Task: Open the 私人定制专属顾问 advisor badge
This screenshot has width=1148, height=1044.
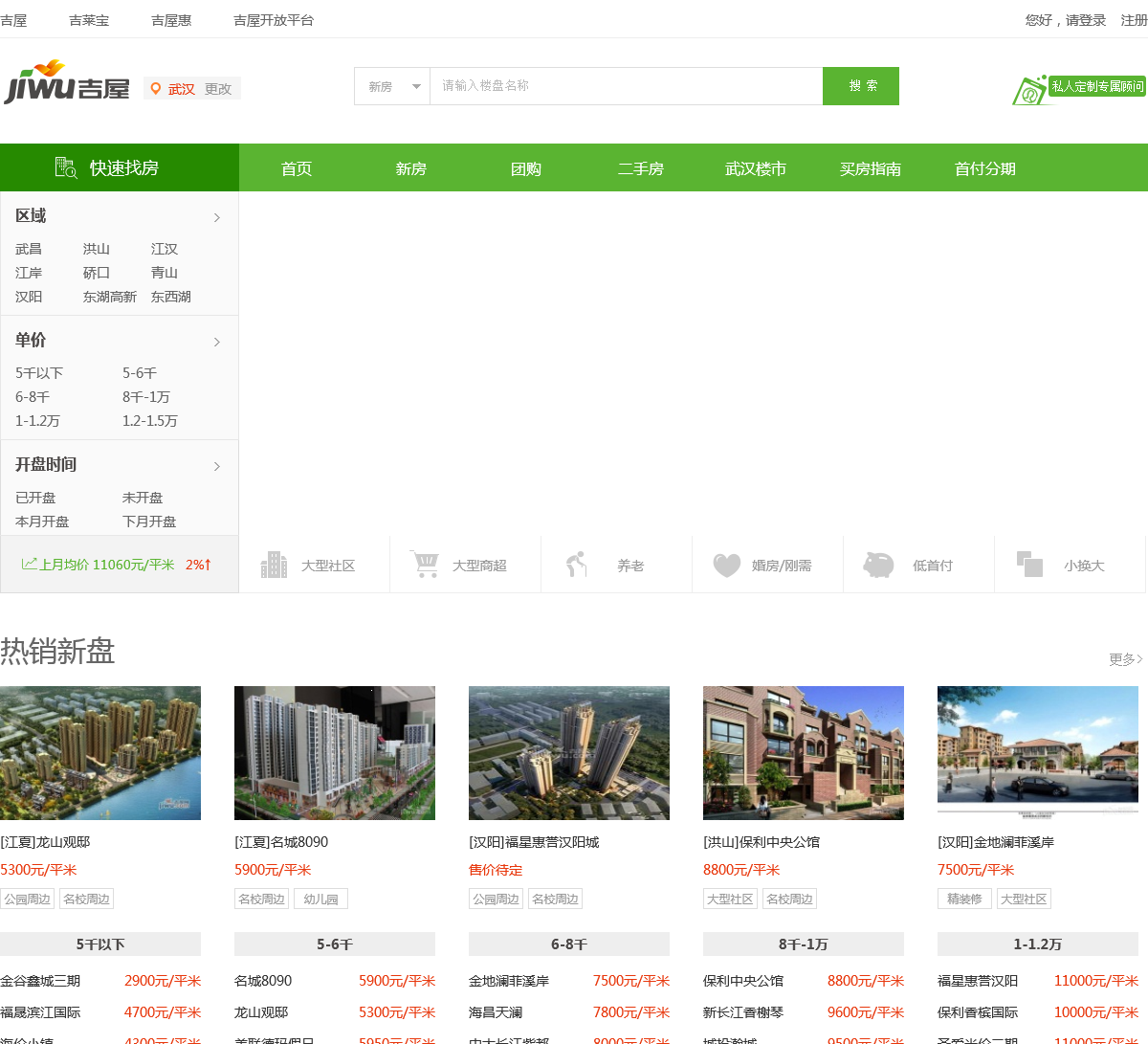Action: [x=1079, y=89]
